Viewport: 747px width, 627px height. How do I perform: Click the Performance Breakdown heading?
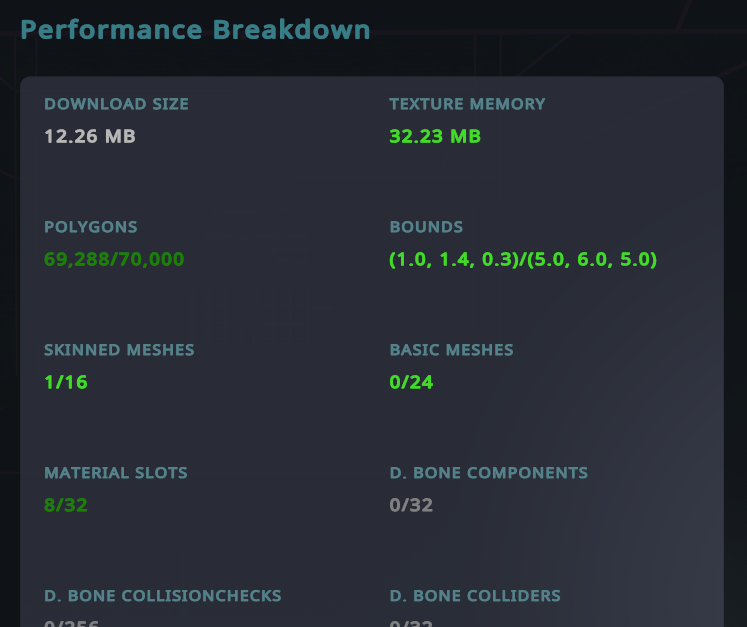point(195,29)
